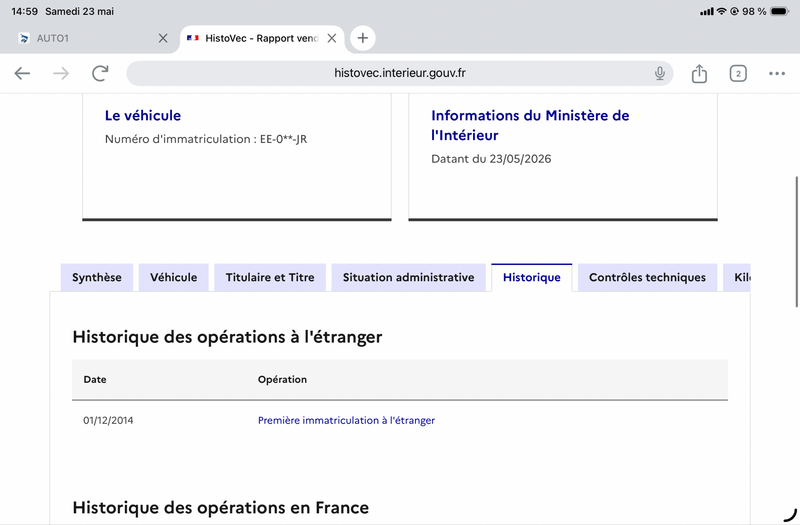Show the open tabs counter
The width and height of the screenshot is (800, 525).
[x=738, y=73]
